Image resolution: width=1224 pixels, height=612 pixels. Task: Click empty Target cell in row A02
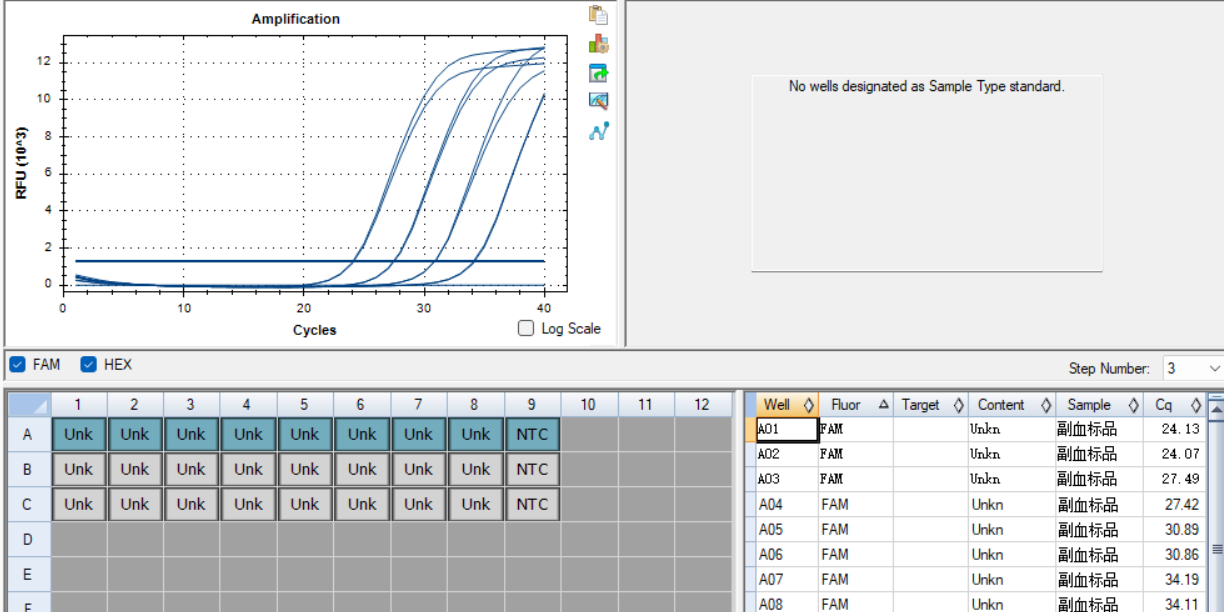[x=930, y=454]
